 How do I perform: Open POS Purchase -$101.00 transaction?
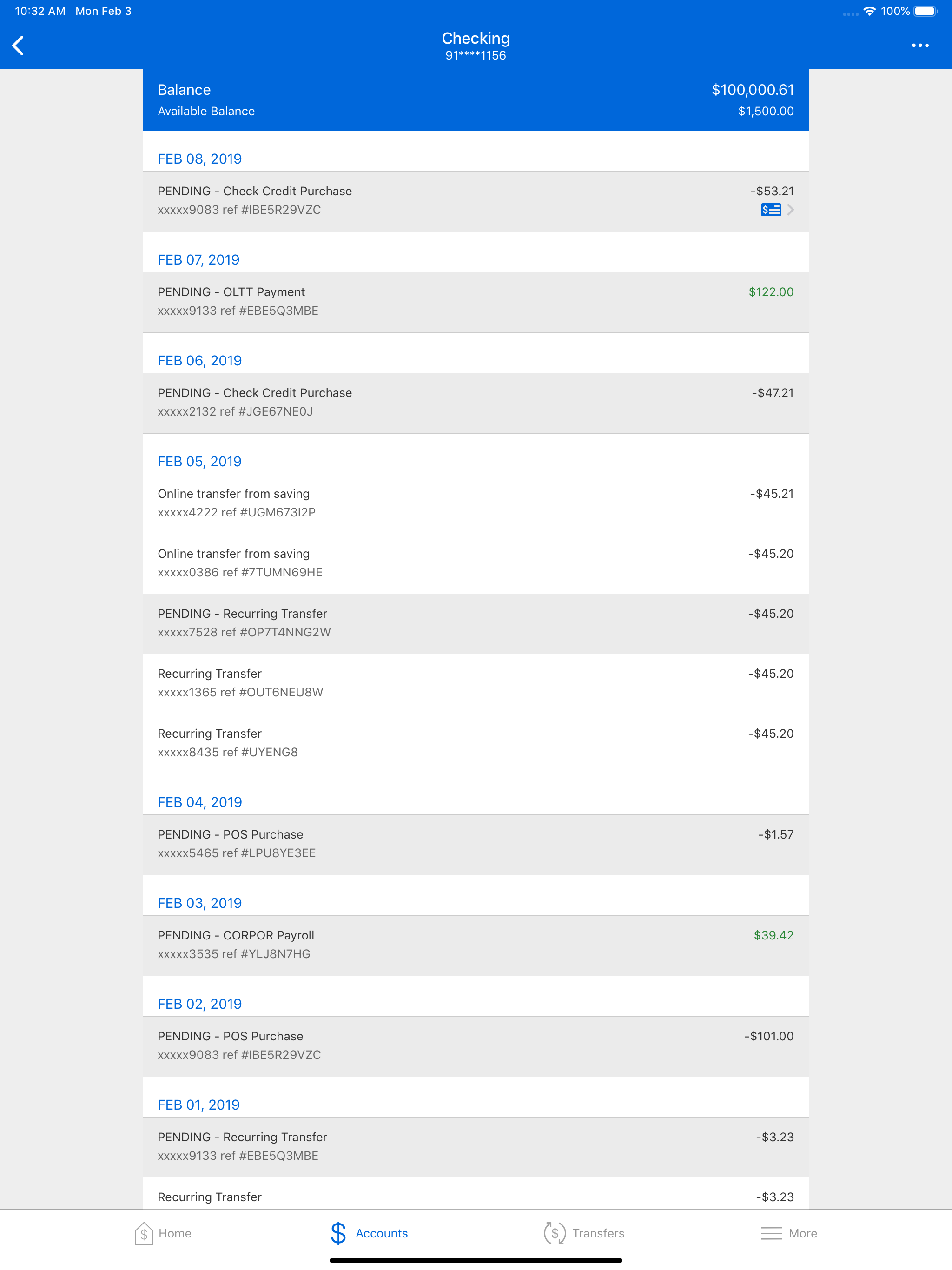(476, 1047)
